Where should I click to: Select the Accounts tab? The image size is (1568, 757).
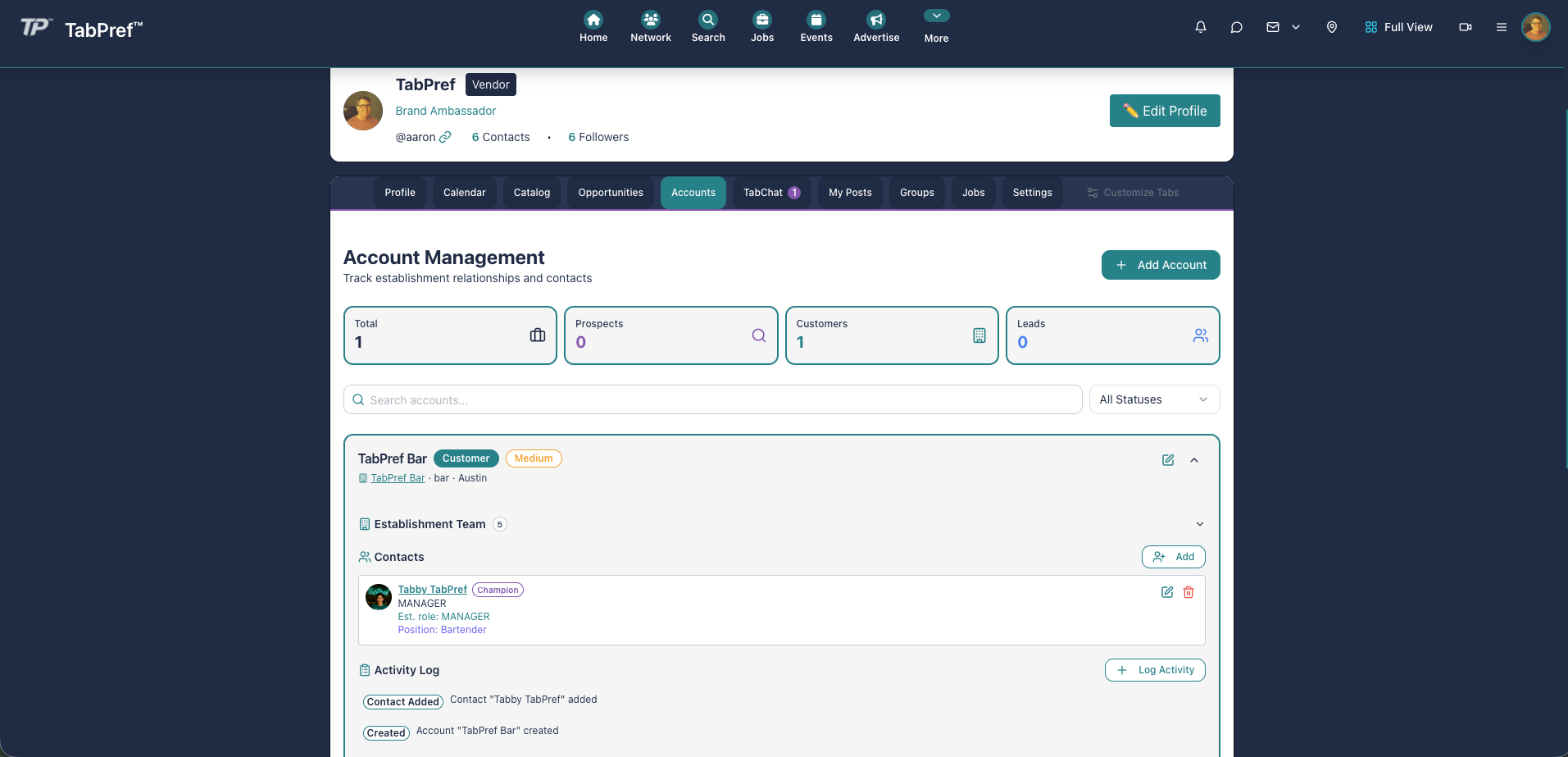(x=693, y=193)
